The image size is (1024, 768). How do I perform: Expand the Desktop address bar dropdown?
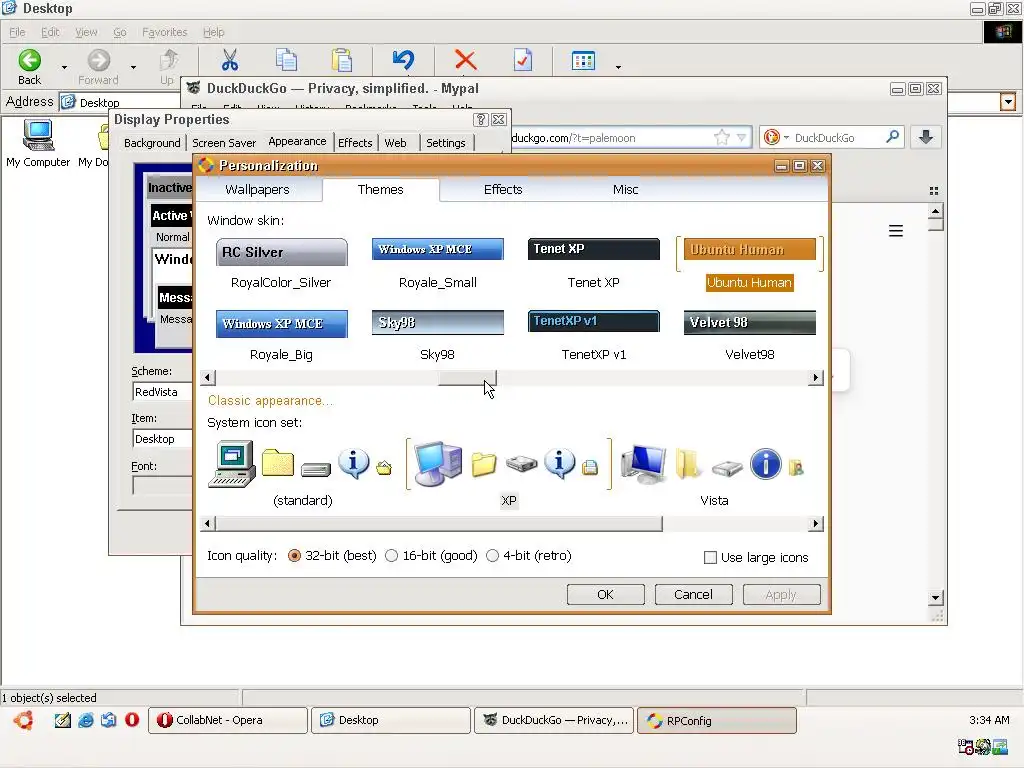pyautogui.click(x=1008, y=102)
